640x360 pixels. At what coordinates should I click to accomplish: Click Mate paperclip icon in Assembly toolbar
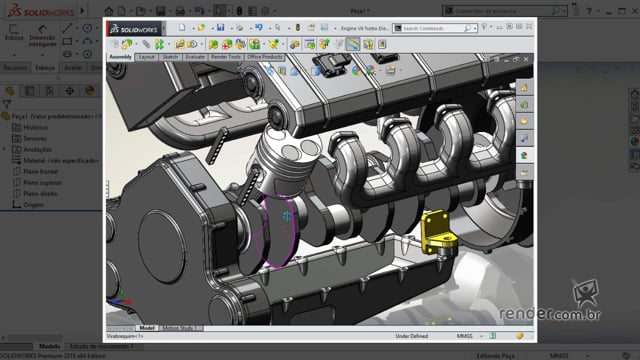(x=146, y=44)
